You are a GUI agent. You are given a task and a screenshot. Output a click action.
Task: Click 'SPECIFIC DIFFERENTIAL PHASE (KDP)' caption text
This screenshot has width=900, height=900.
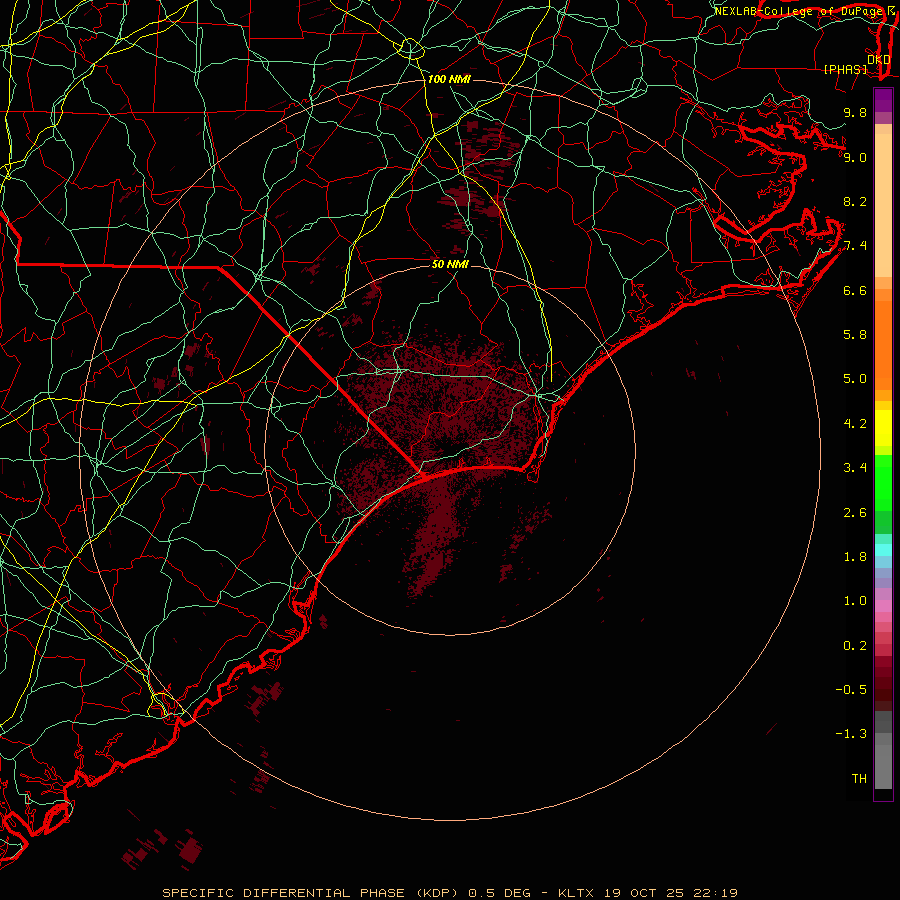pos(310,893)
